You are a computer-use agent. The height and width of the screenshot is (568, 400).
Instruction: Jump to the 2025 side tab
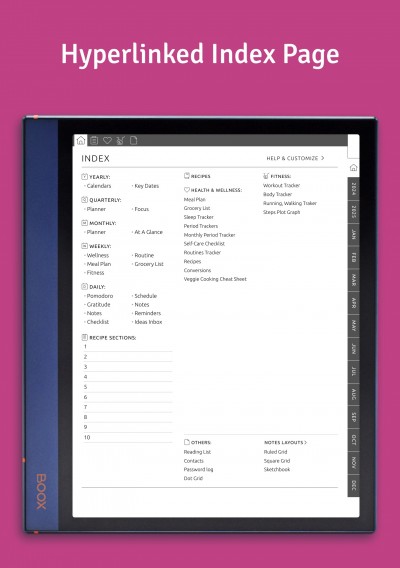[x=354, y=212]
